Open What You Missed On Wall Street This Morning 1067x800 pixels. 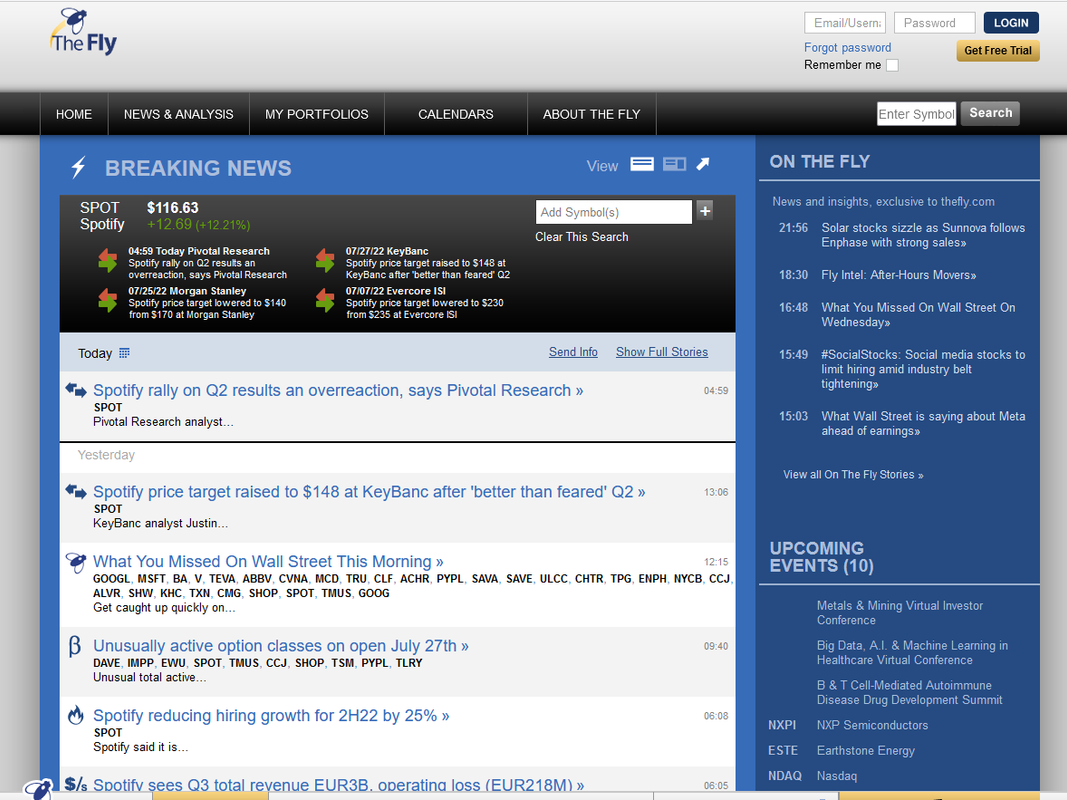pos(268,561)
